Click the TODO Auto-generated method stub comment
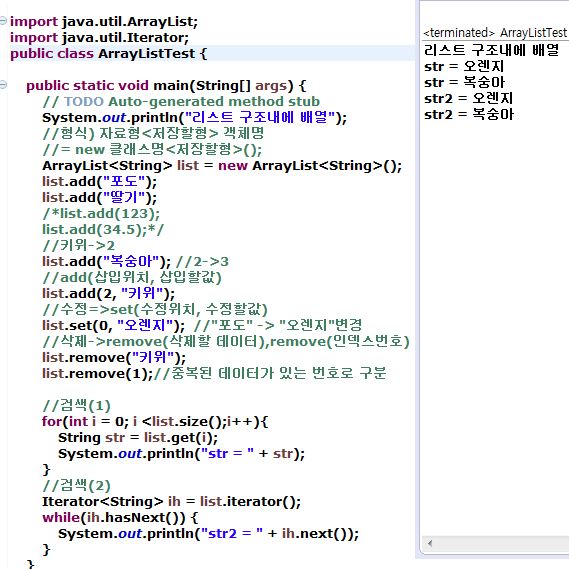 click(181, 102)
